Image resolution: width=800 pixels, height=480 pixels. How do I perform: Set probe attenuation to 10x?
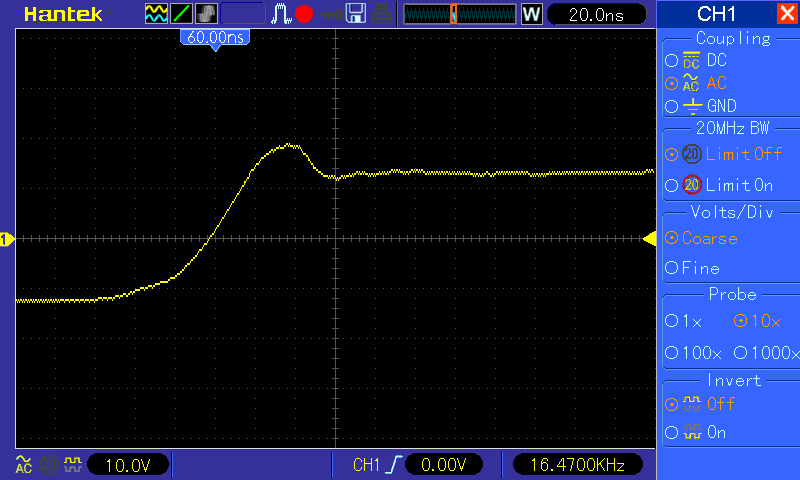757,321
